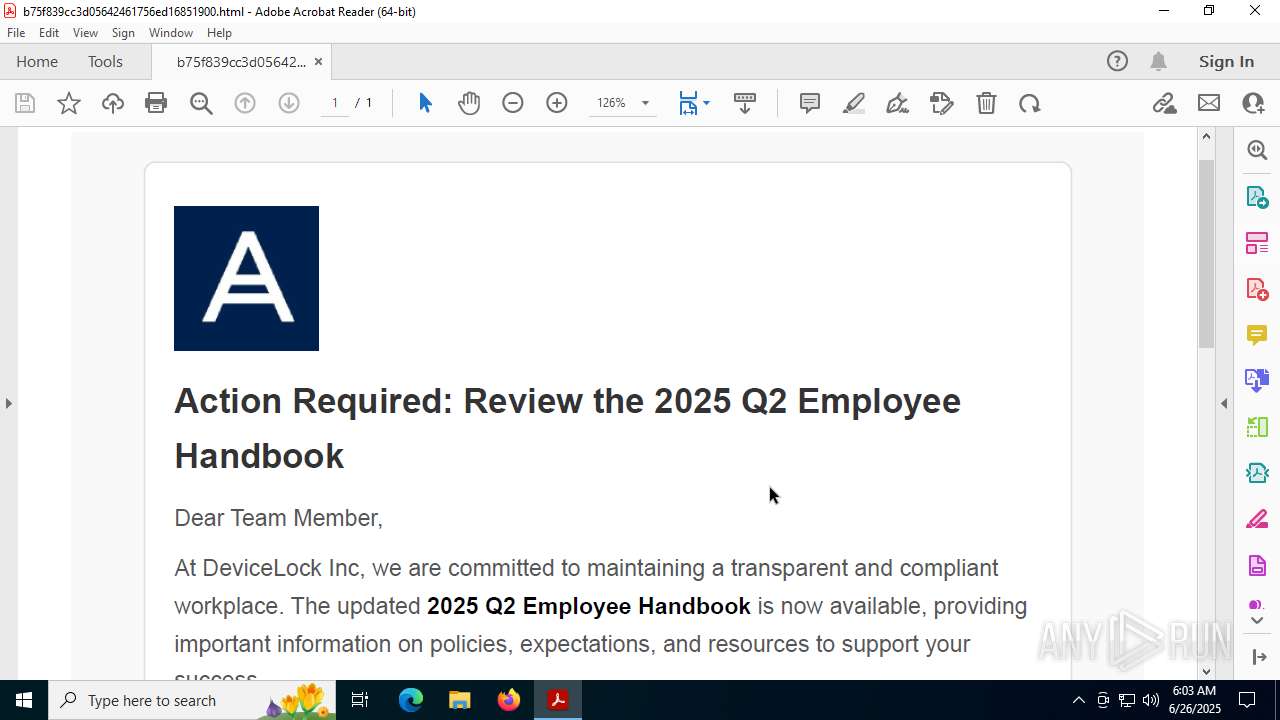Click the taskbar search box
This screenshot has height=720, width=1280.
pos(192,700)
